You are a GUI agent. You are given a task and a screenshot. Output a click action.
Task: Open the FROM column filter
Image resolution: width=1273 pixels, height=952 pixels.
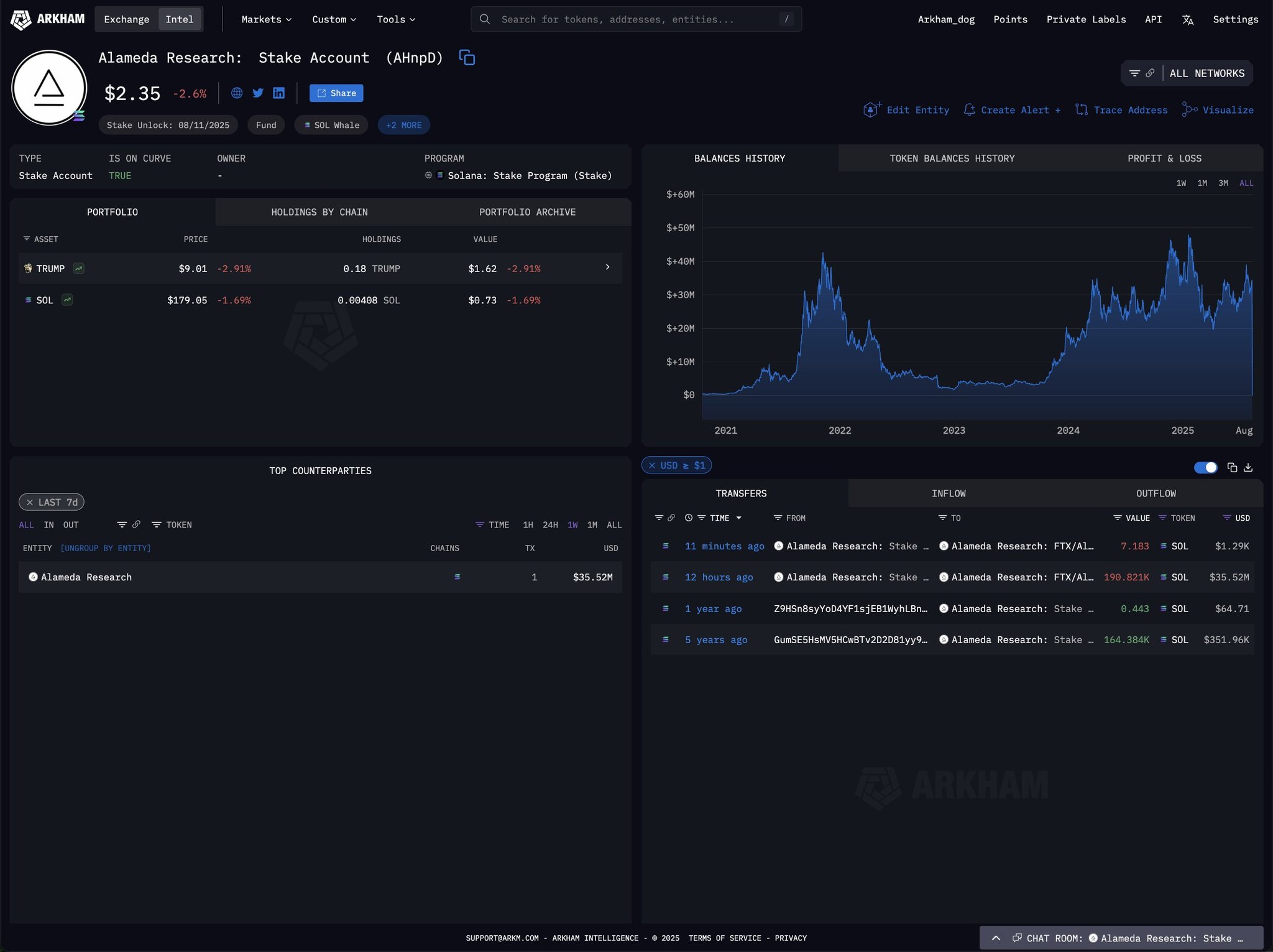tap(789, 518)
